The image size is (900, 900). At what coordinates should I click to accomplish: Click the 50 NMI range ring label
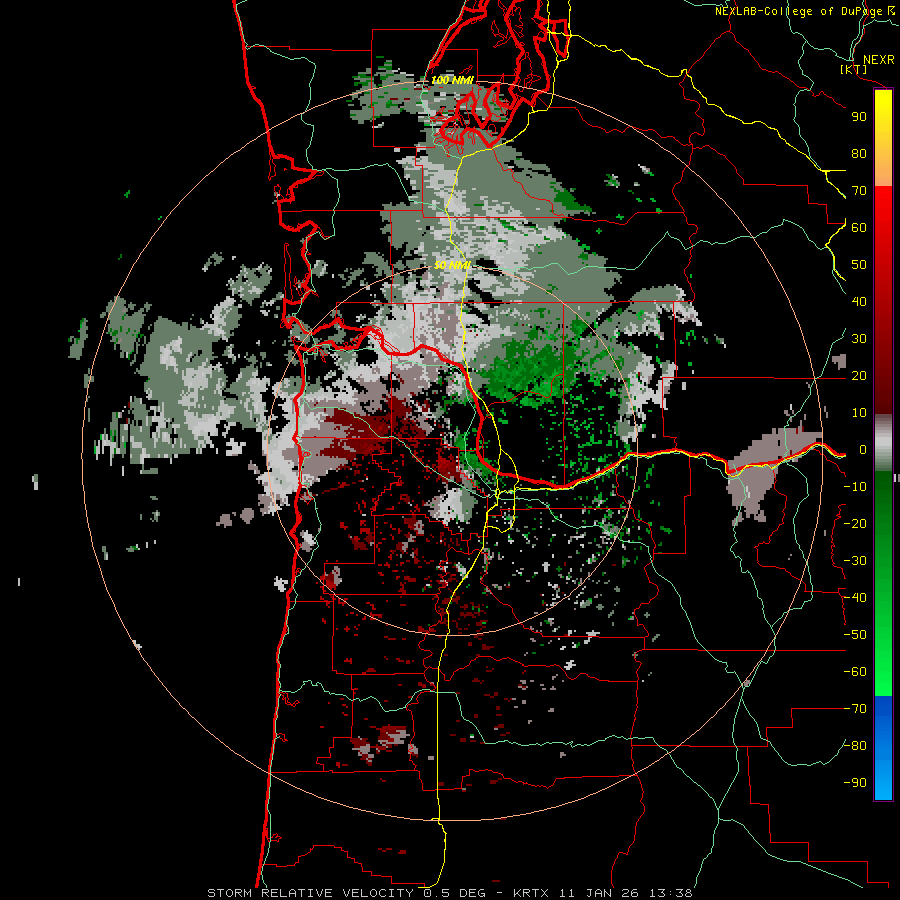click(452, 265)
